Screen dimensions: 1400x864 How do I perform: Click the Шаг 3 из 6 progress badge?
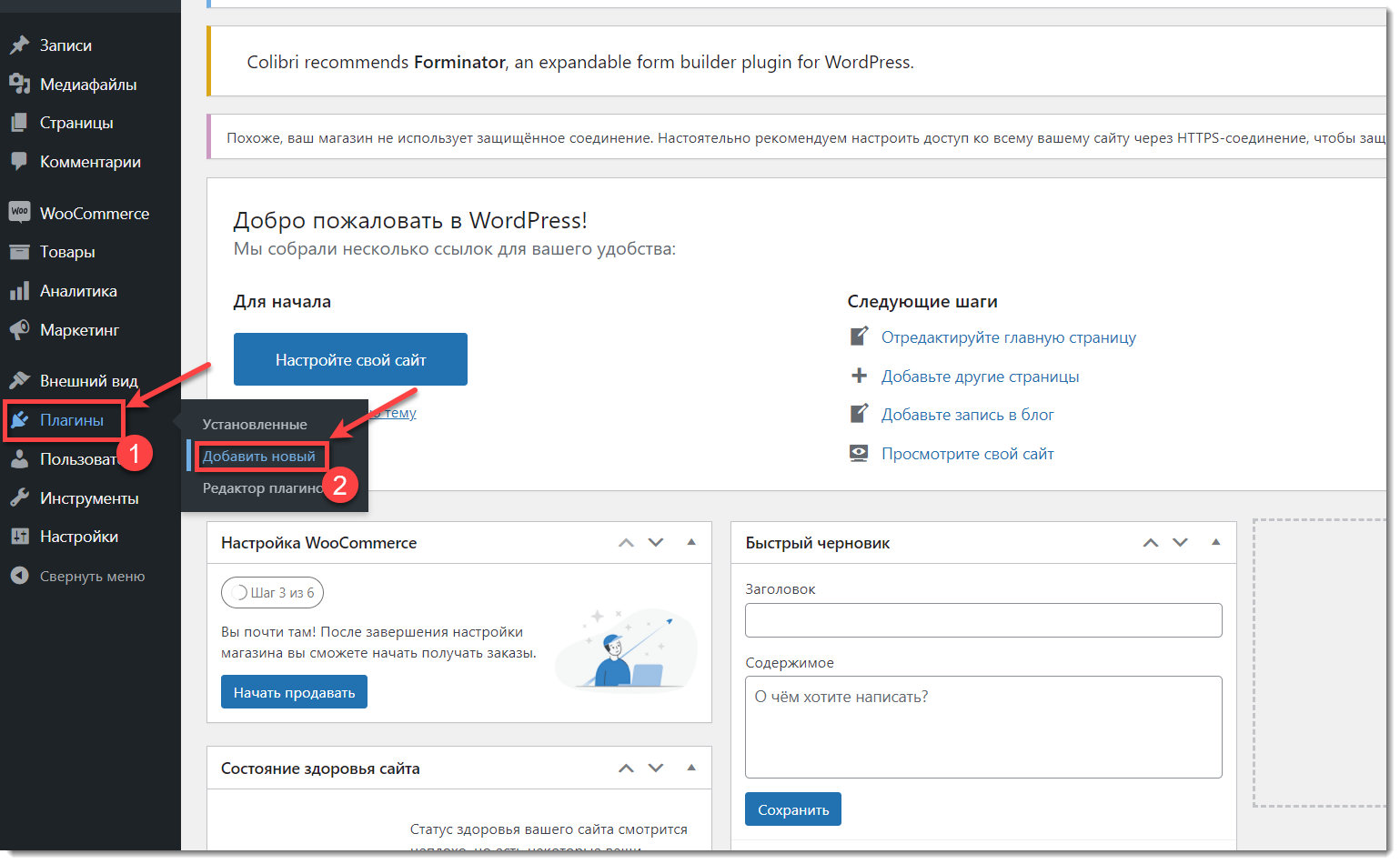tap(273, 592)
